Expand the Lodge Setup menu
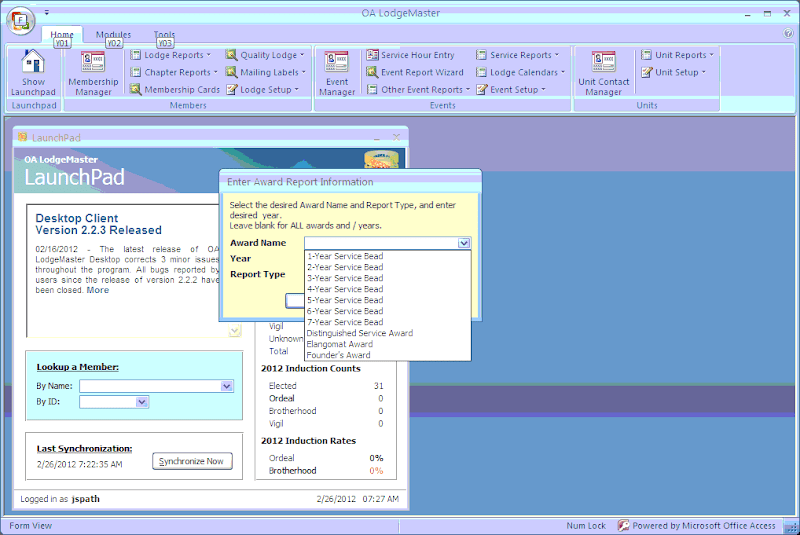 pos(263,90)
